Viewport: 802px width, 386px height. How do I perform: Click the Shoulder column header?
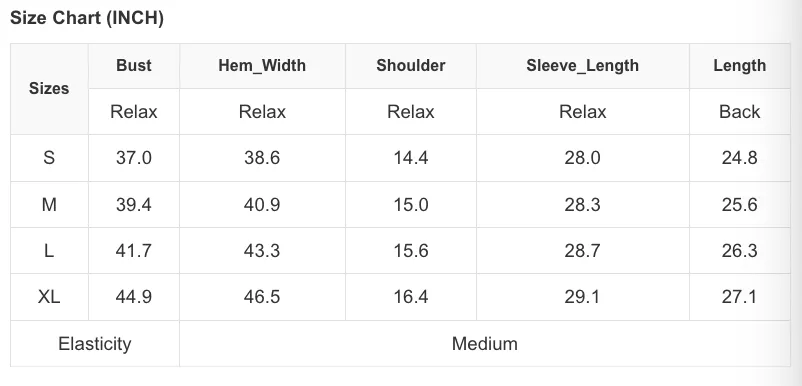[411, 65]
